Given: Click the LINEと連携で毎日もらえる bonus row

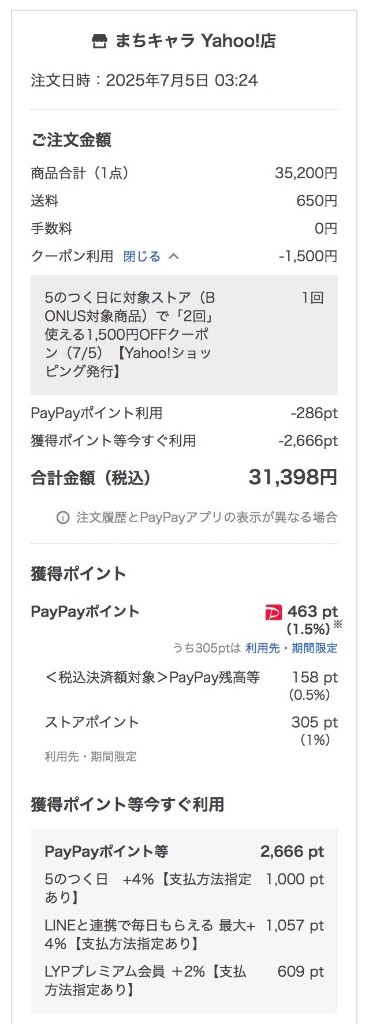Looking at the screenshot, I should click(184, 935).
